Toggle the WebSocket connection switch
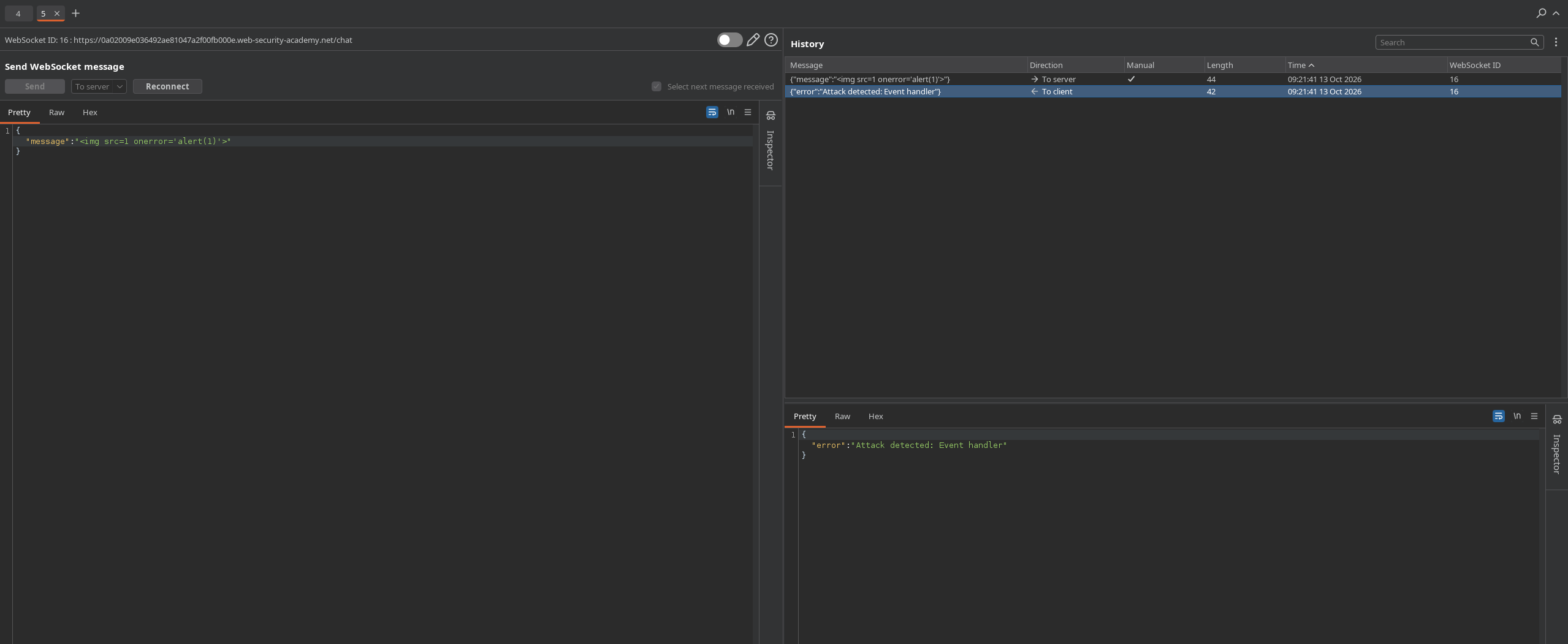Screen dimensions: 1568x644 pyautogui.click(x=729, y=40)
